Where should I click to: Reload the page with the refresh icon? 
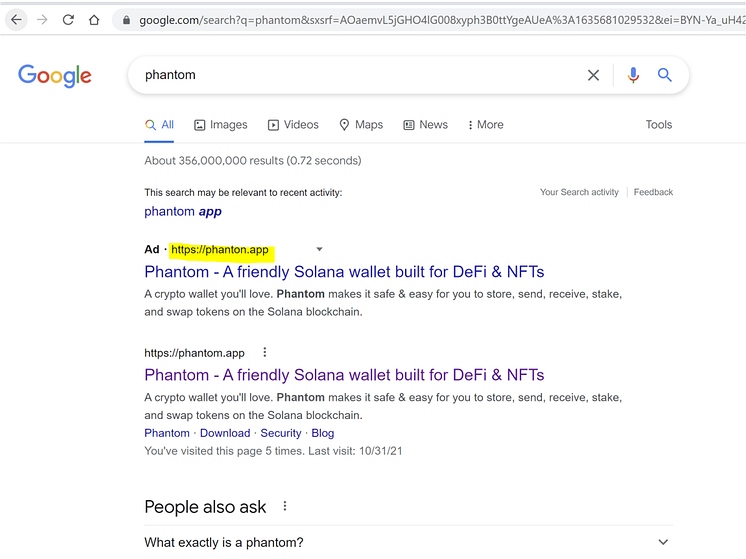(x=68, y=20)
